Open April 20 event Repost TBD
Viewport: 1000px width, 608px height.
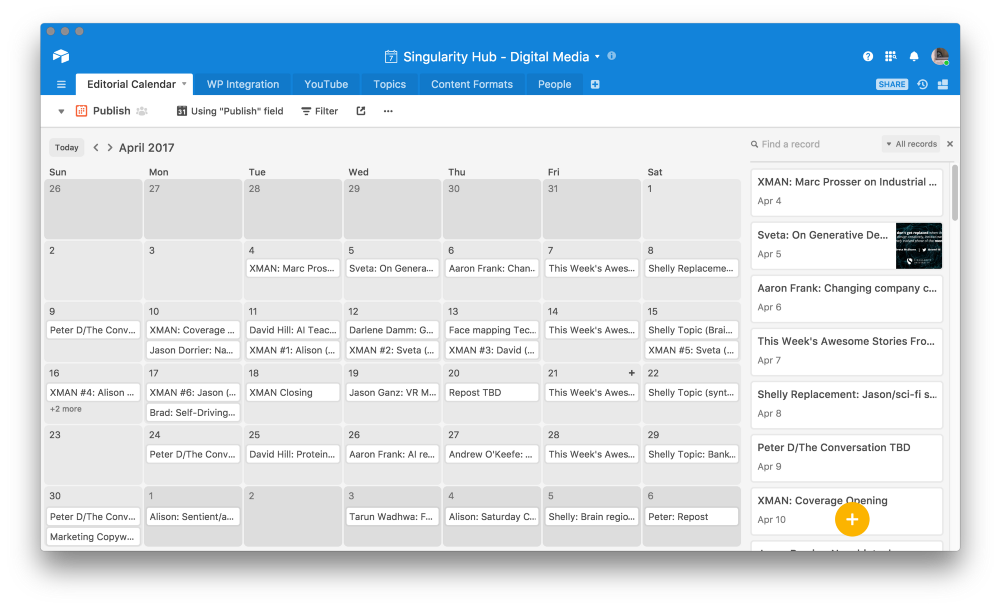(x=492, y=393)
